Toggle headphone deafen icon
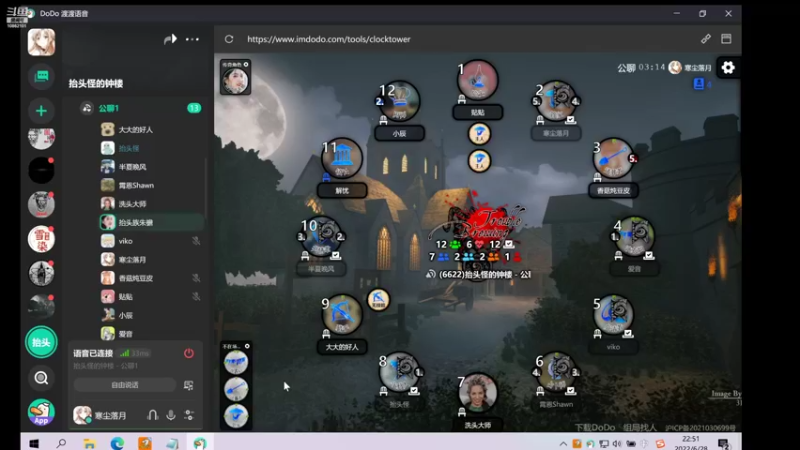The image size is (800, 450). click(152, 415)
